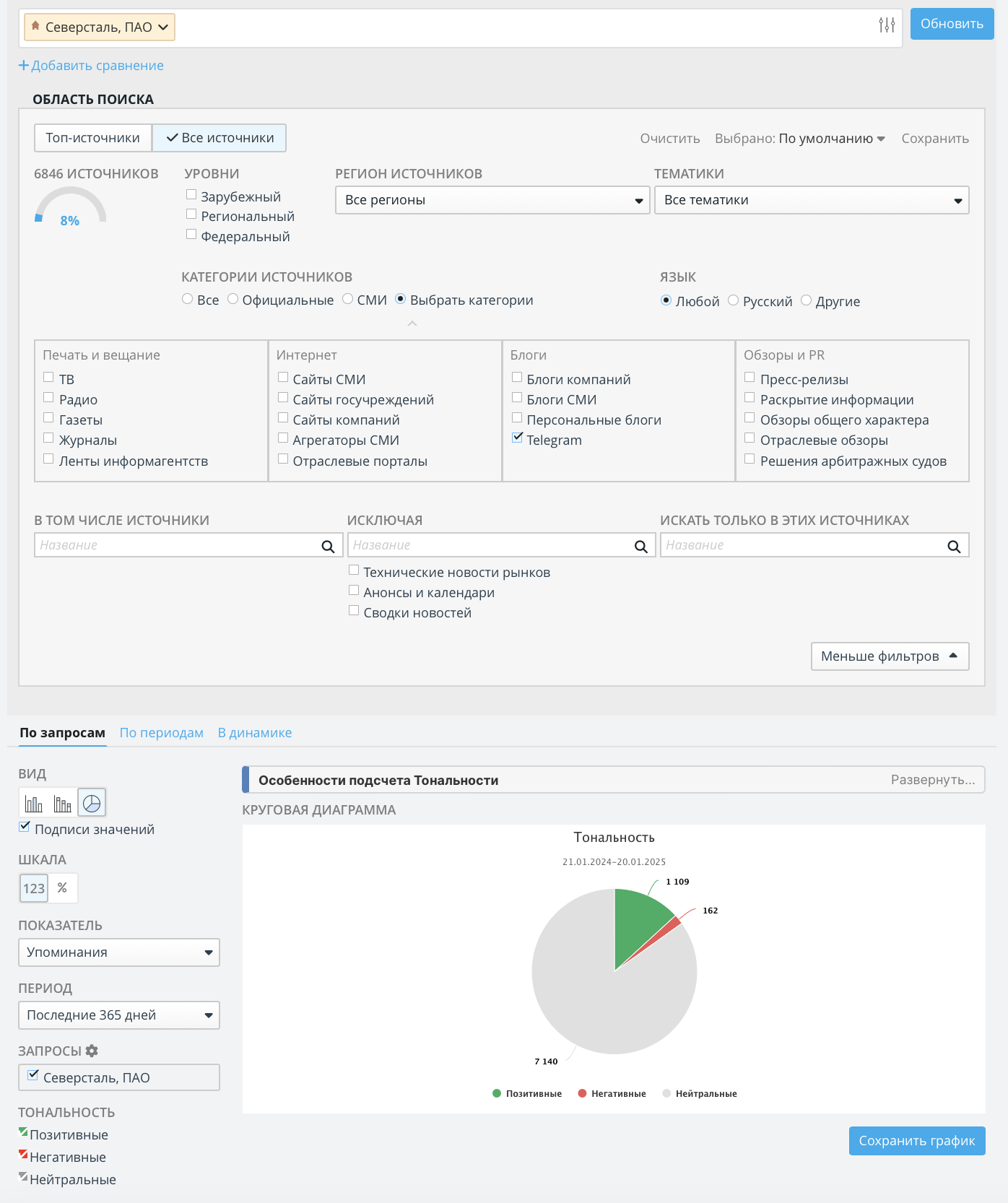Toggle Негативные tonality swatch in sidebar
The height and width of the screenshot is (1203, 1008).
pyautogui.click(x=23, y=1155)
